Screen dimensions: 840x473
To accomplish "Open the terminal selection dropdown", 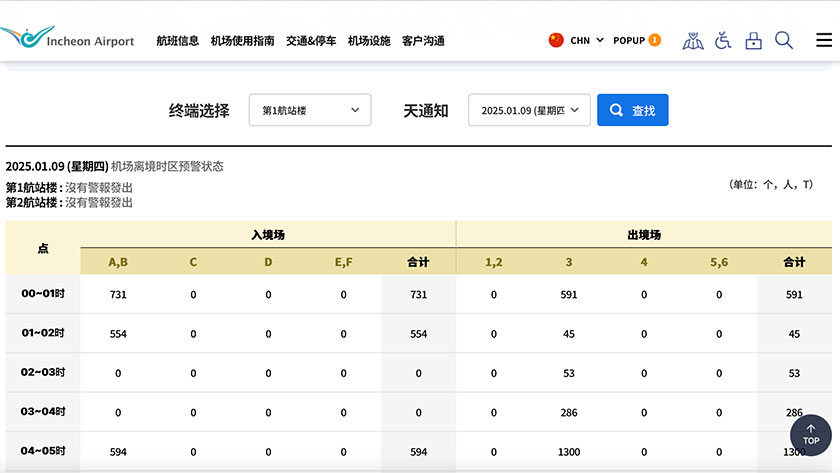I will tap(310, 110).
